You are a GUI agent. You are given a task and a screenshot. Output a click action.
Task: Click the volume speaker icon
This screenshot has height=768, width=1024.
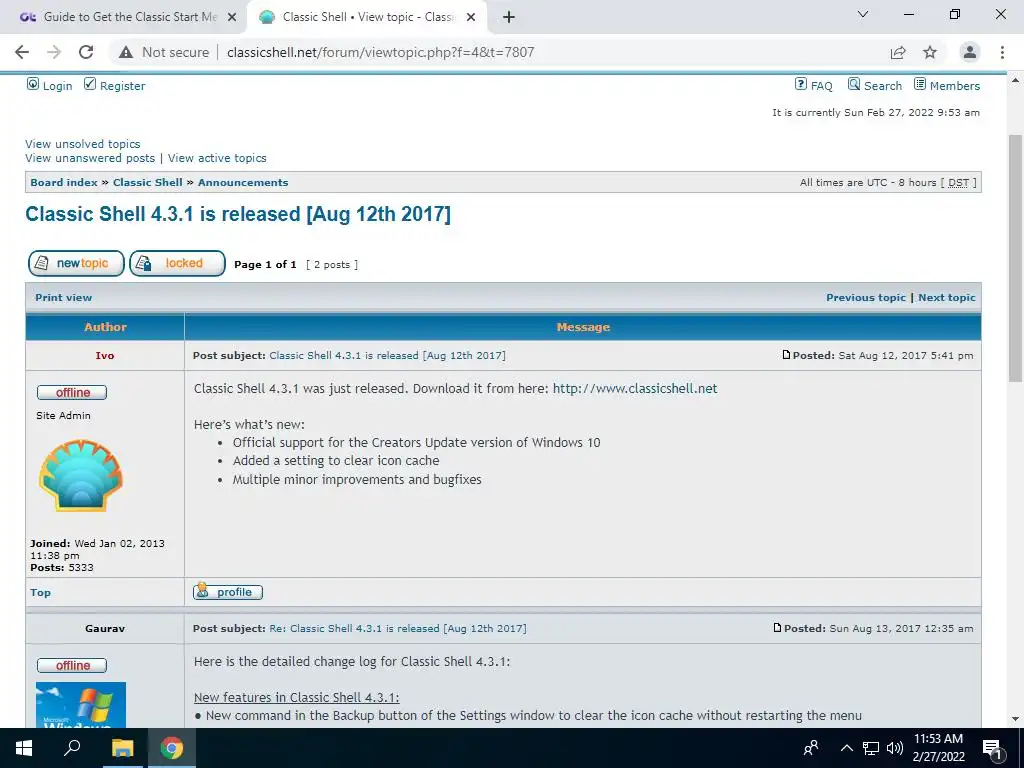tap(895, 748)
